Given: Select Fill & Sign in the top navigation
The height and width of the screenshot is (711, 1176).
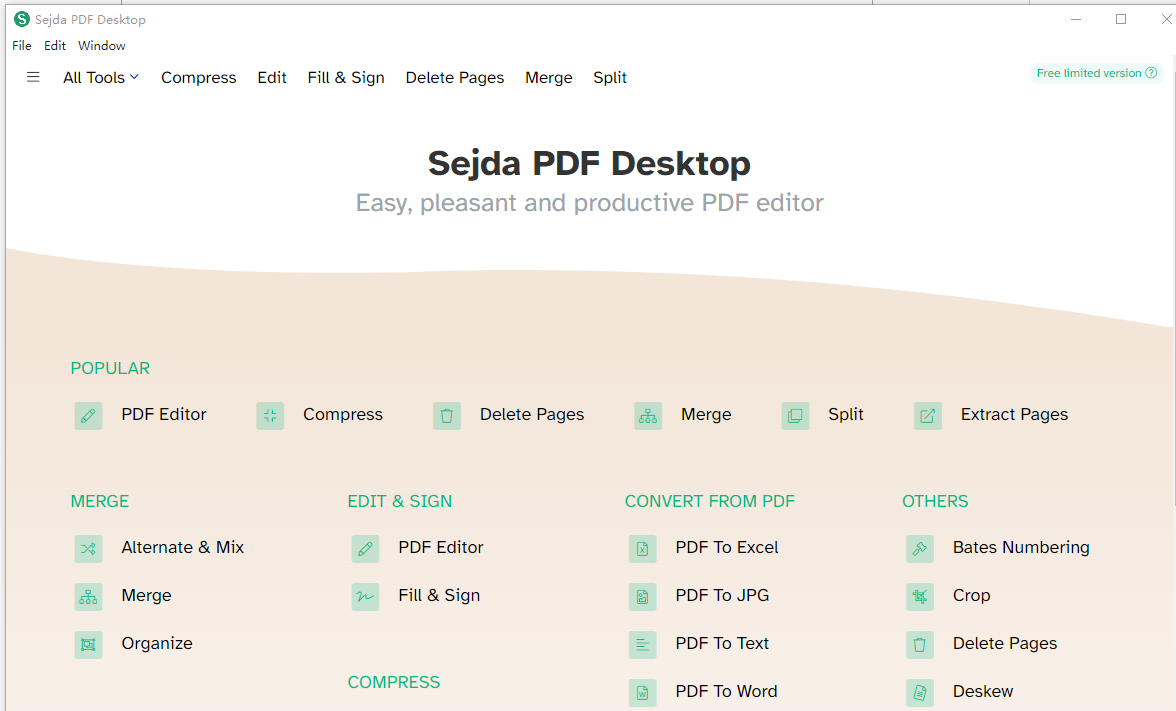Looking at the screenshot, I should click(346, 77).
